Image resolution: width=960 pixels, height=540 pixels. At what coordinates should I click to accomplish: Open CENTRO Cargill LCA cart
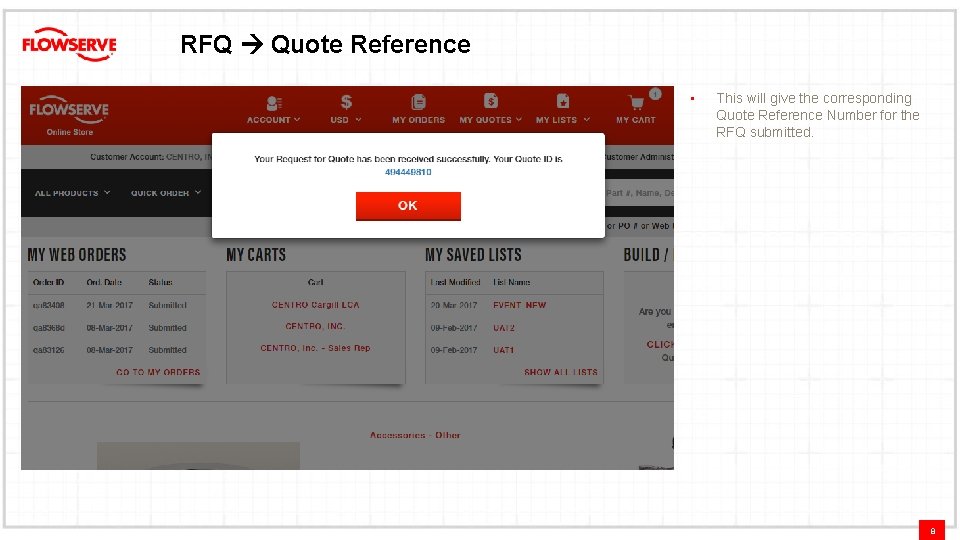click(x=315, y=305)
